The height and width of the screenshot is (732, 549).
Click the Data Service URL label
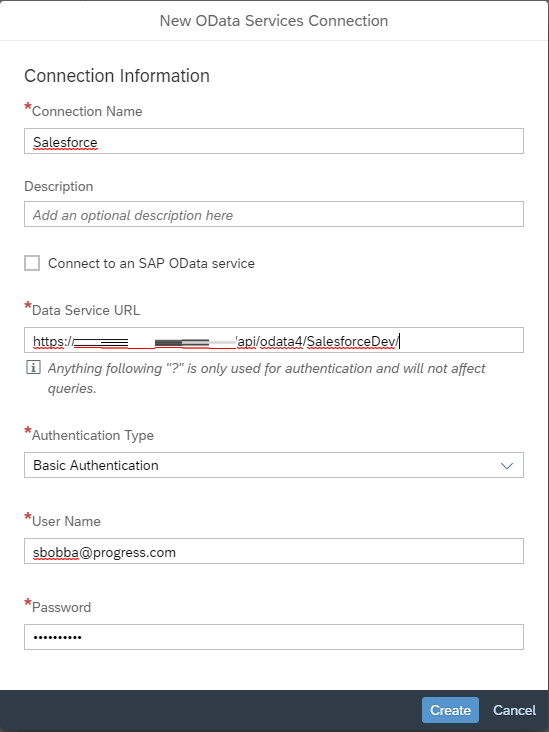click(x=86, y=310)
